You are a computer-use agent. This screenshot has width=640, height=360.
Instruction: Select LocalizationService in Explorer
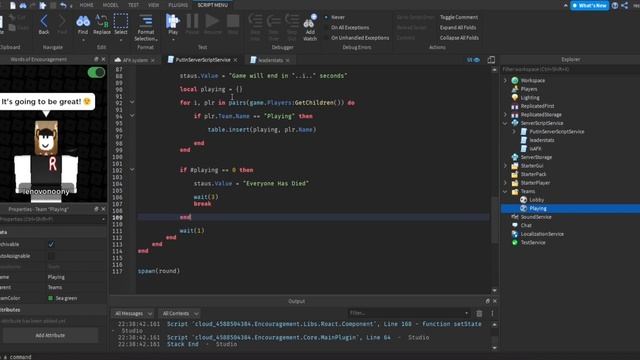click(542, 234)
